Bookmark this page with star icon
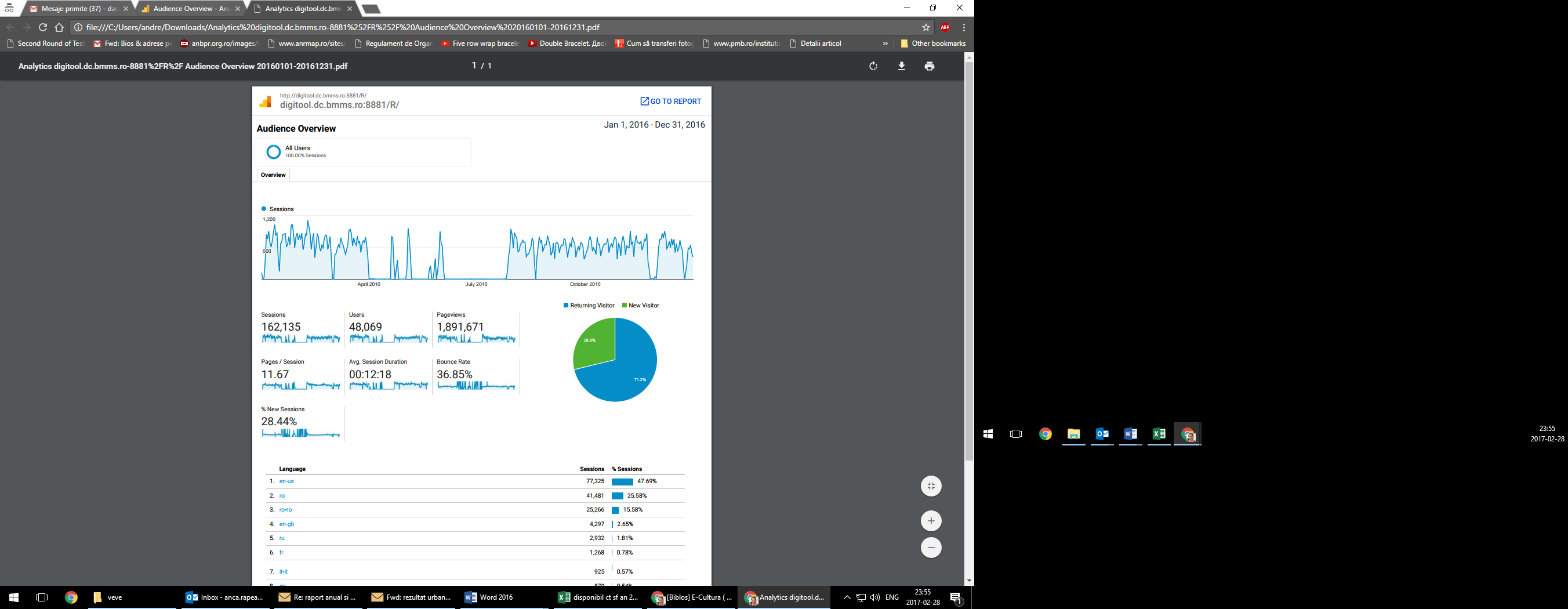Viewport: 1568px width, 609px height. coord(926,27)
